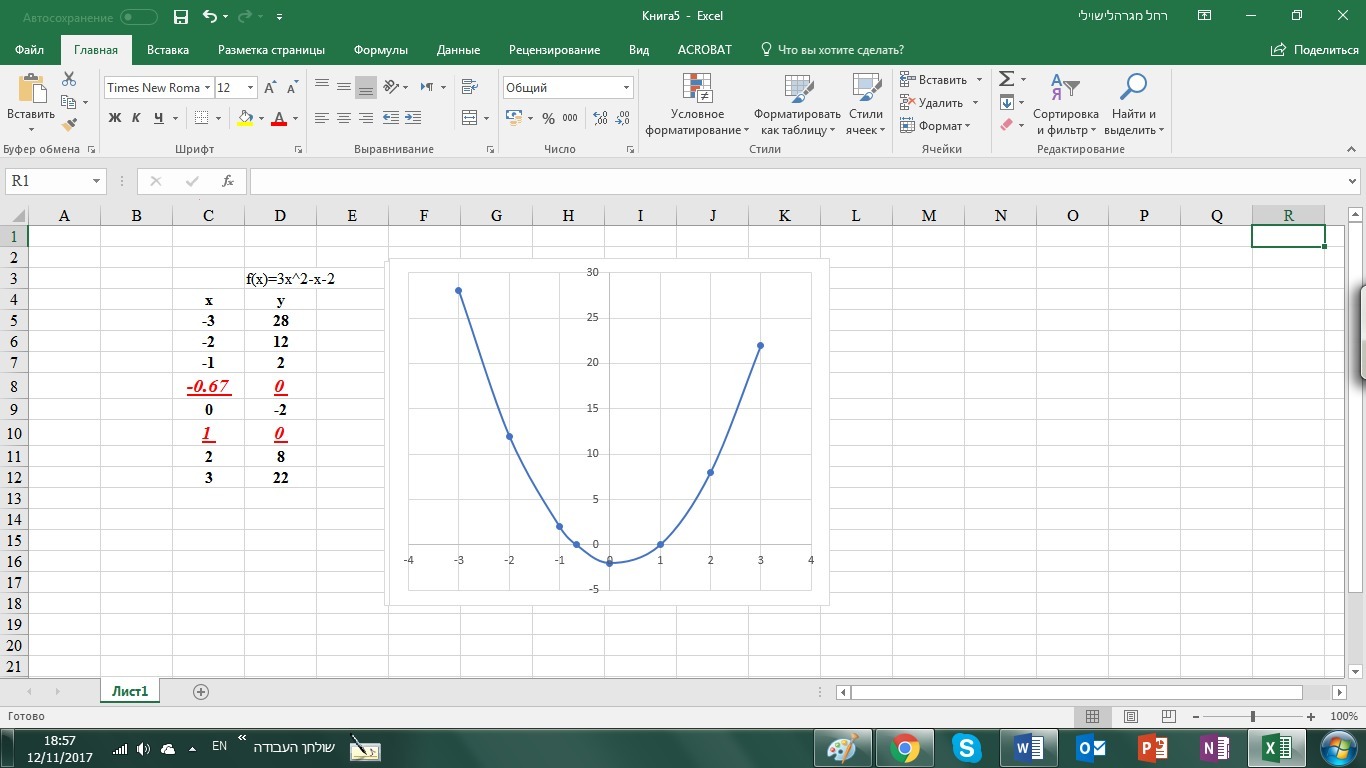Click the Find and Select magnifier icon
This screenshot has width=1366, height=768.
coord(1133,90)
